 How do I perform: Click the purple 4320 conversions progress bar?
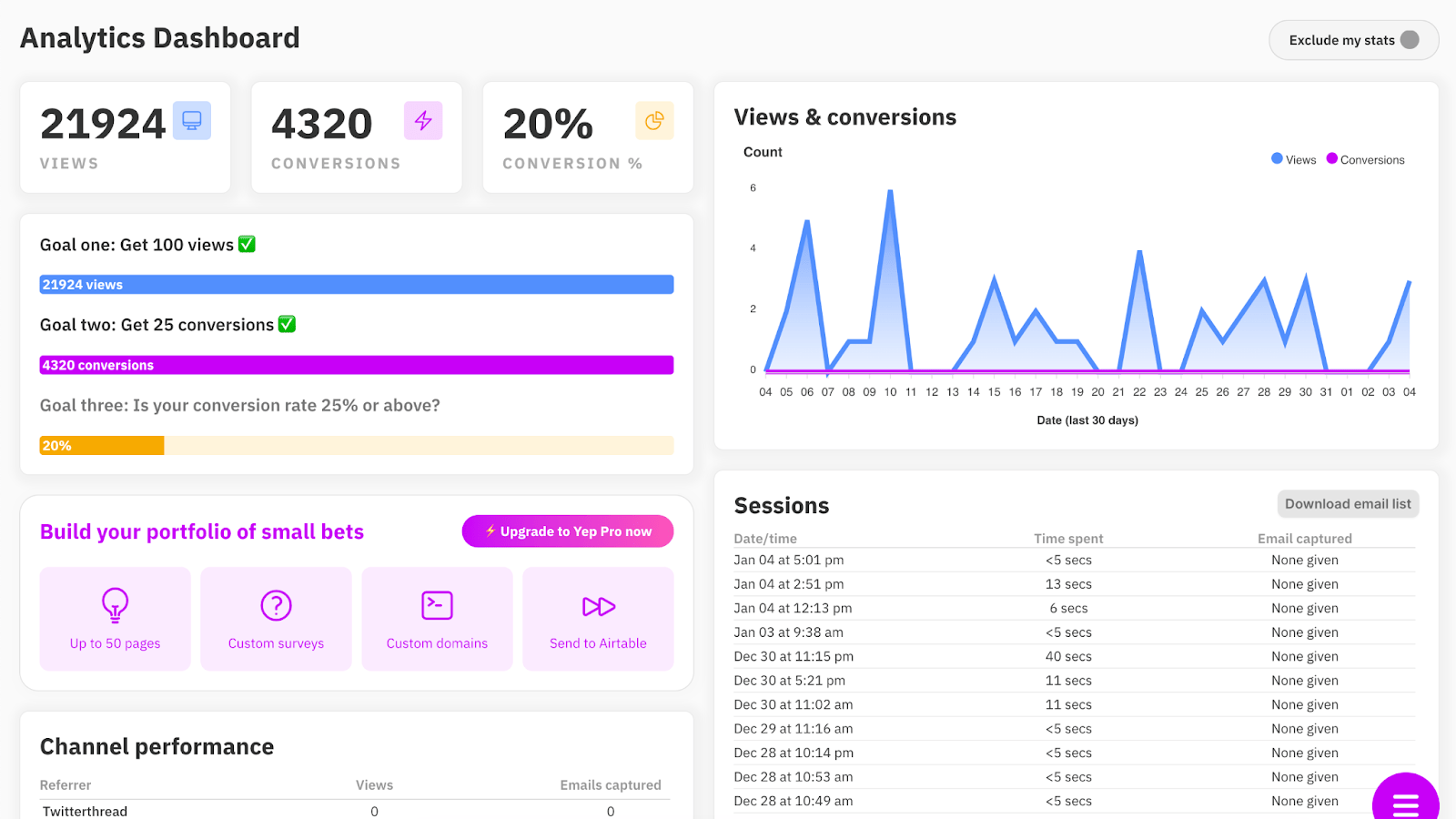click(x=357, y=365)
